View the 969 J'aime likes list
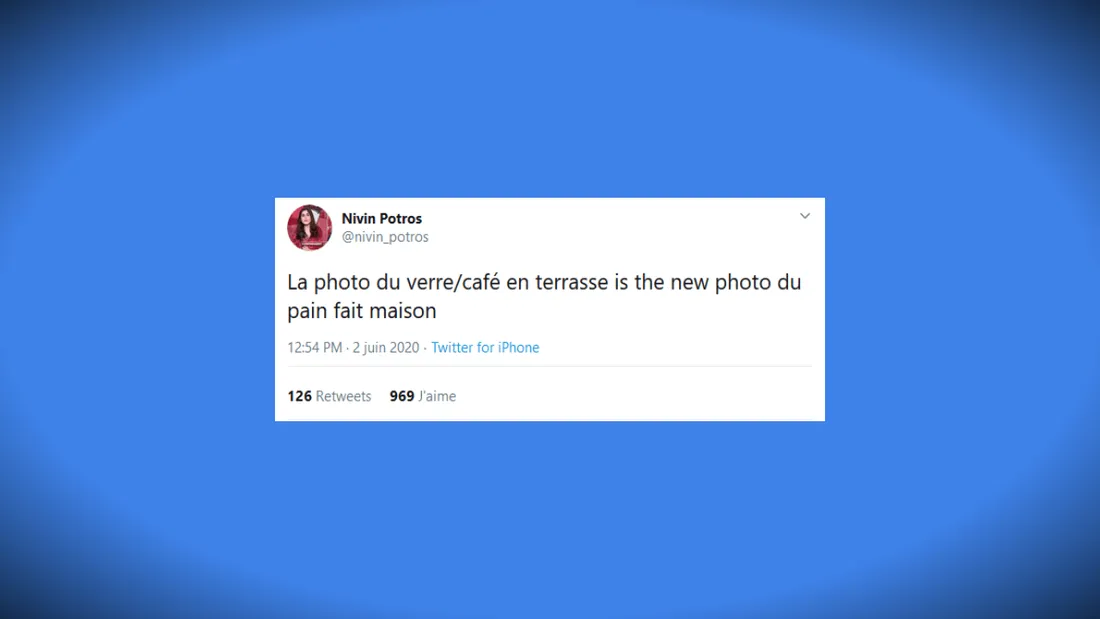Viewport: 1100px width, 619px height. [422, 396]
